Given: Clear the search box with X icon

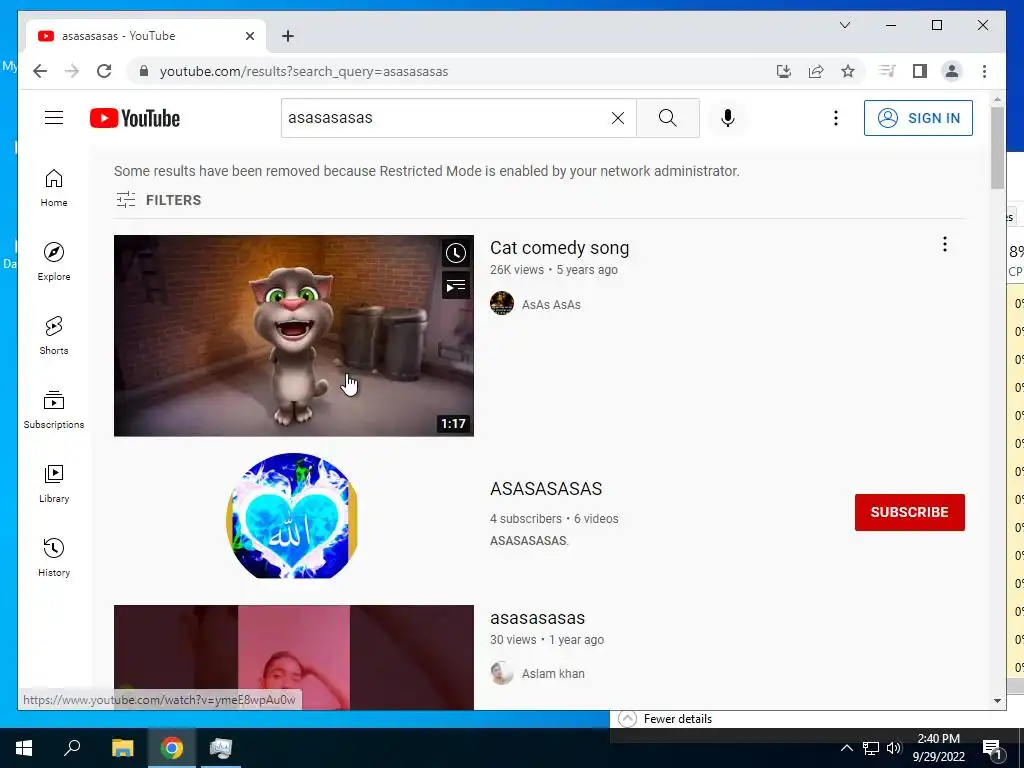Looking at the screenshot, I should (618, 118).
